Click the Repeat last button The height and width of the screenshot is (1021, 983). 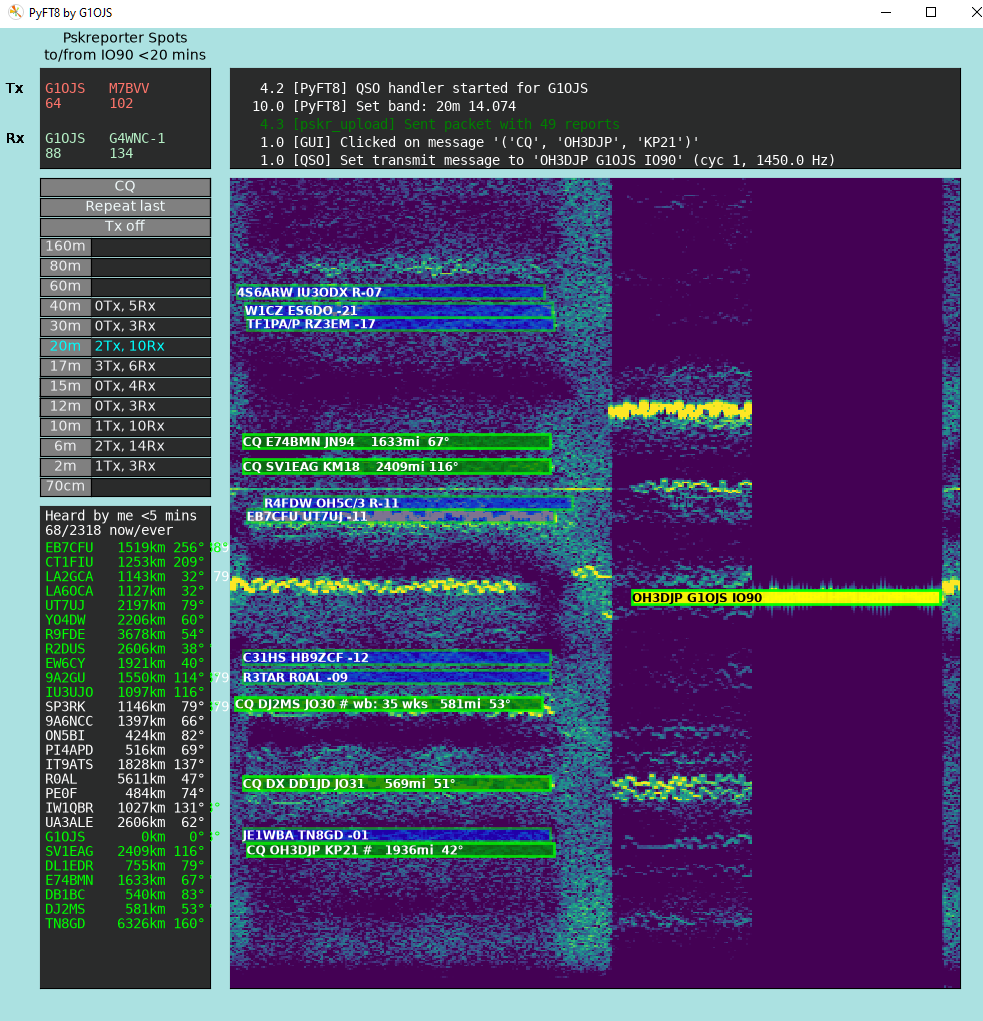point(125,207)
